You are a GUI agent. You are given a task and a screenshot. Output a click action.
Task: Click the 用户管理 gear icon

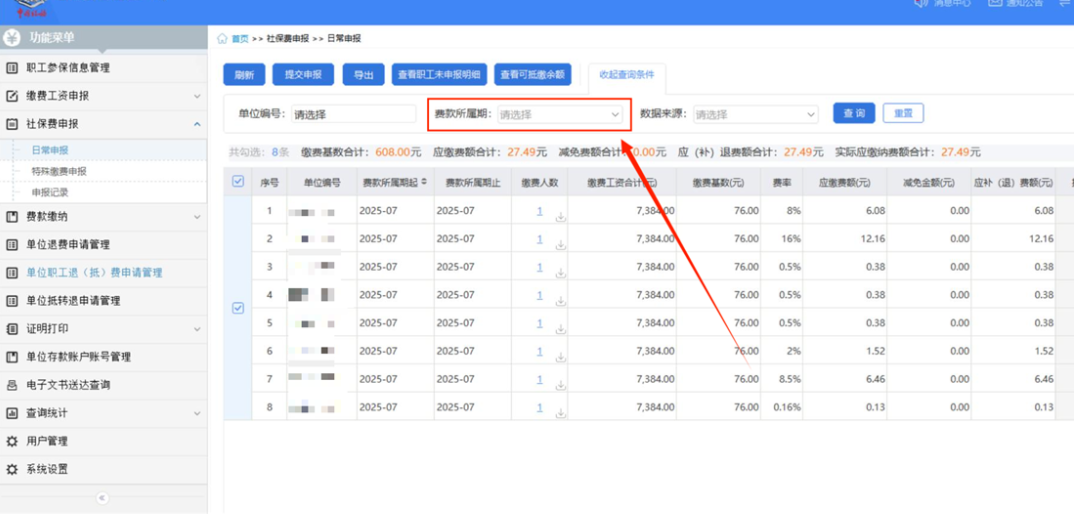(x=12, y=441)
